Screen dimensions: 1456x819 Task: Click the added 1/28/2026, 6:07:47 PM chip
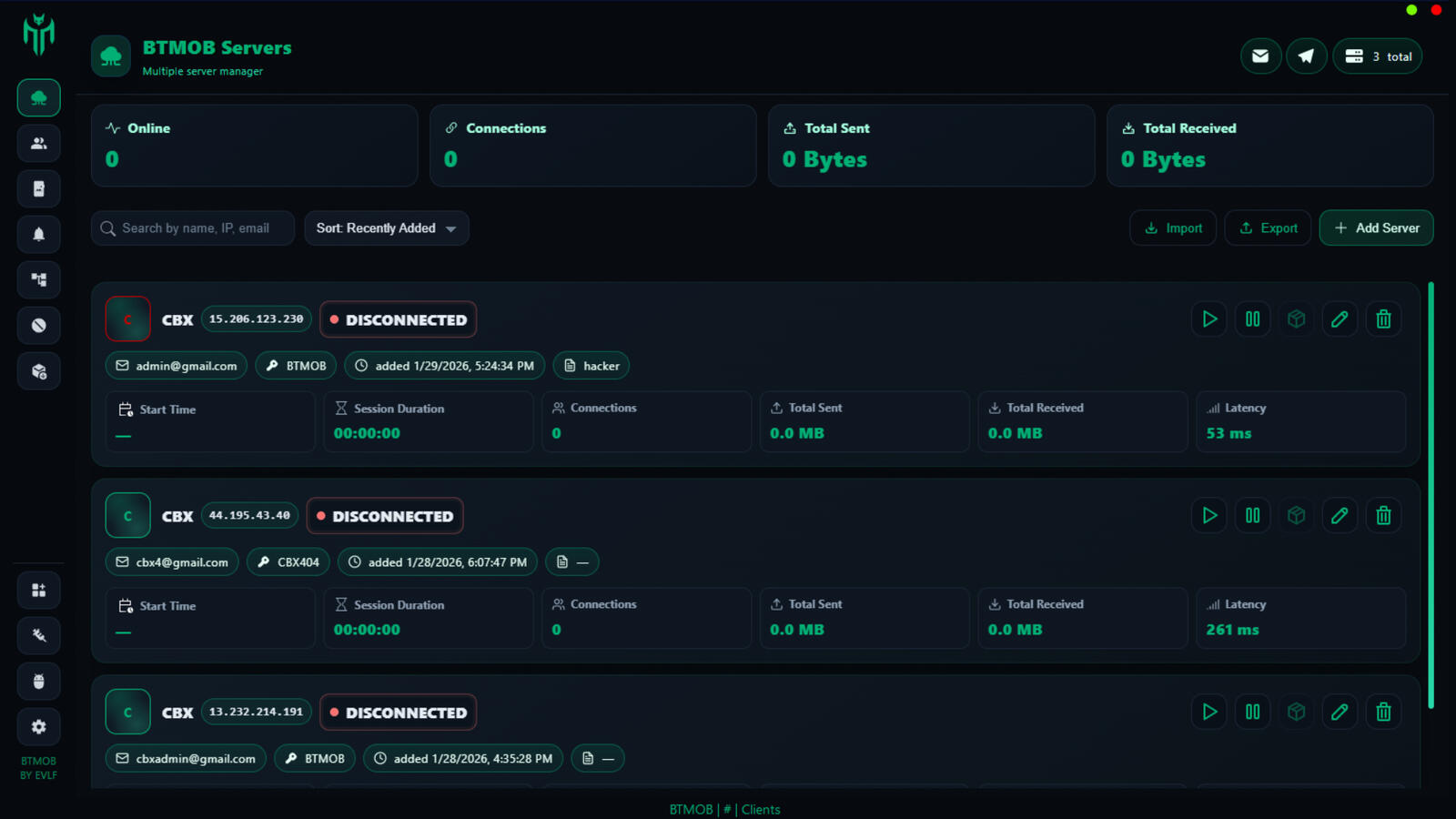click(x=438, y=562)
